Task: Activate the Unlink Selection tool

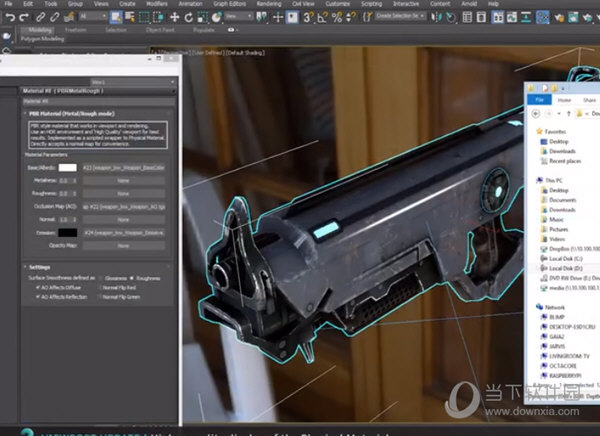Action: coord(55,17)
